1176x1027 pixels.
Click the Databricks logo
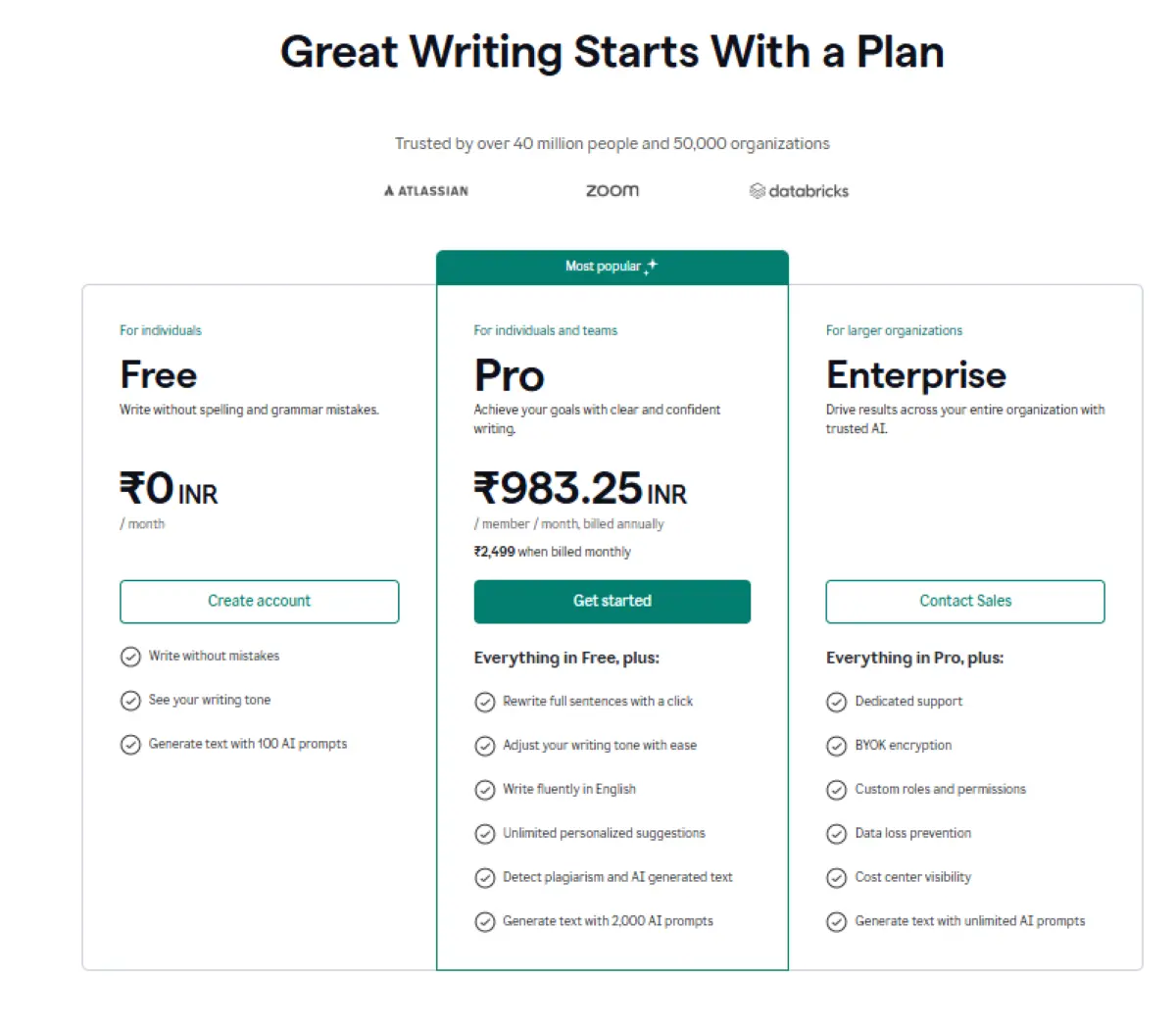click(x=799, y=191)
